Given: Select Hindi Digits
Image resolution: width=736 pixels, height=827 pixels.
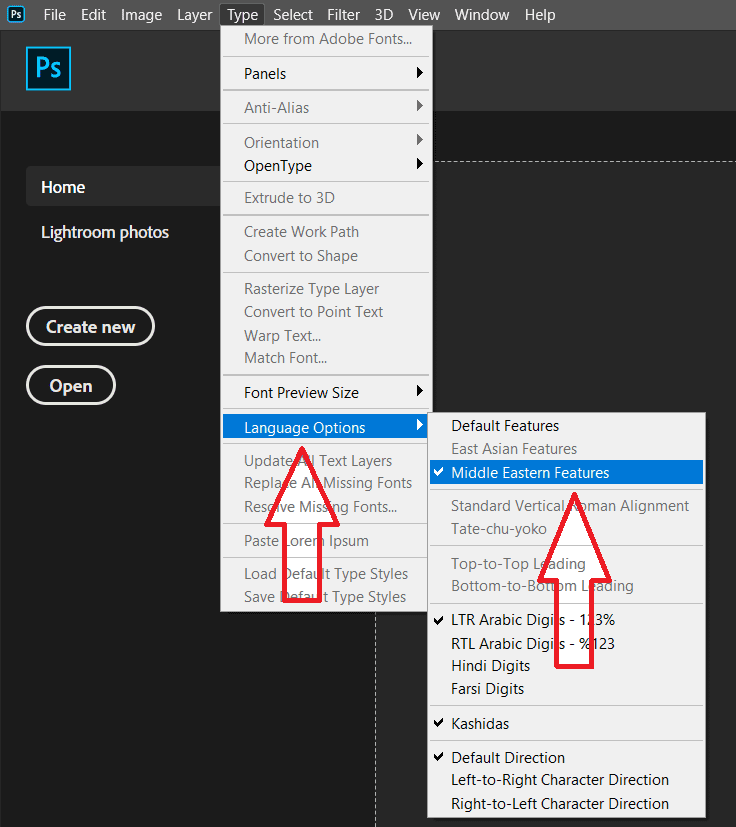Looking at the screenshot, I should [x=567, y=666].
